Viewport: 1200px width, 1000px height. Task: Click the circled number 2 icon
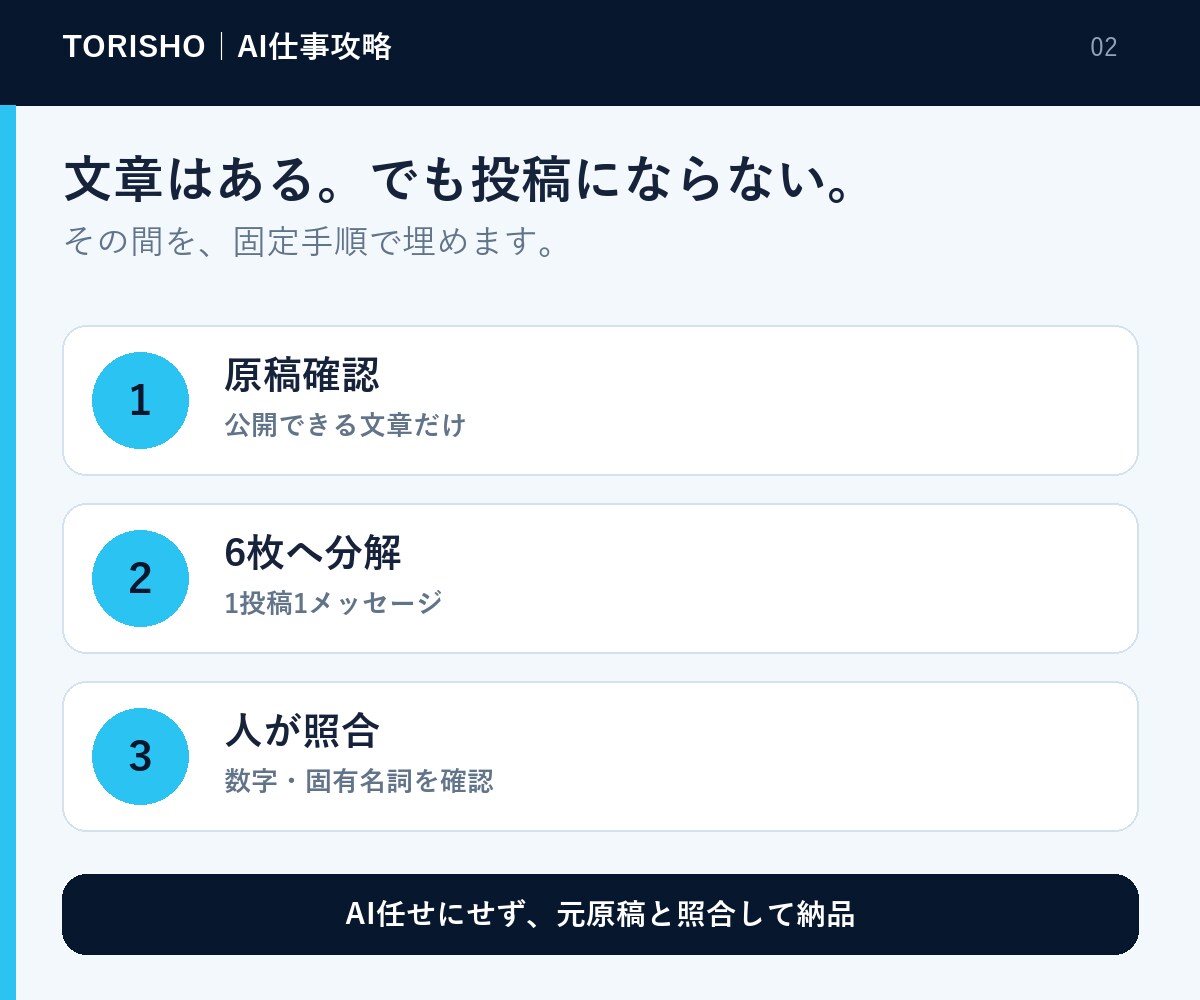pos(140,578)
